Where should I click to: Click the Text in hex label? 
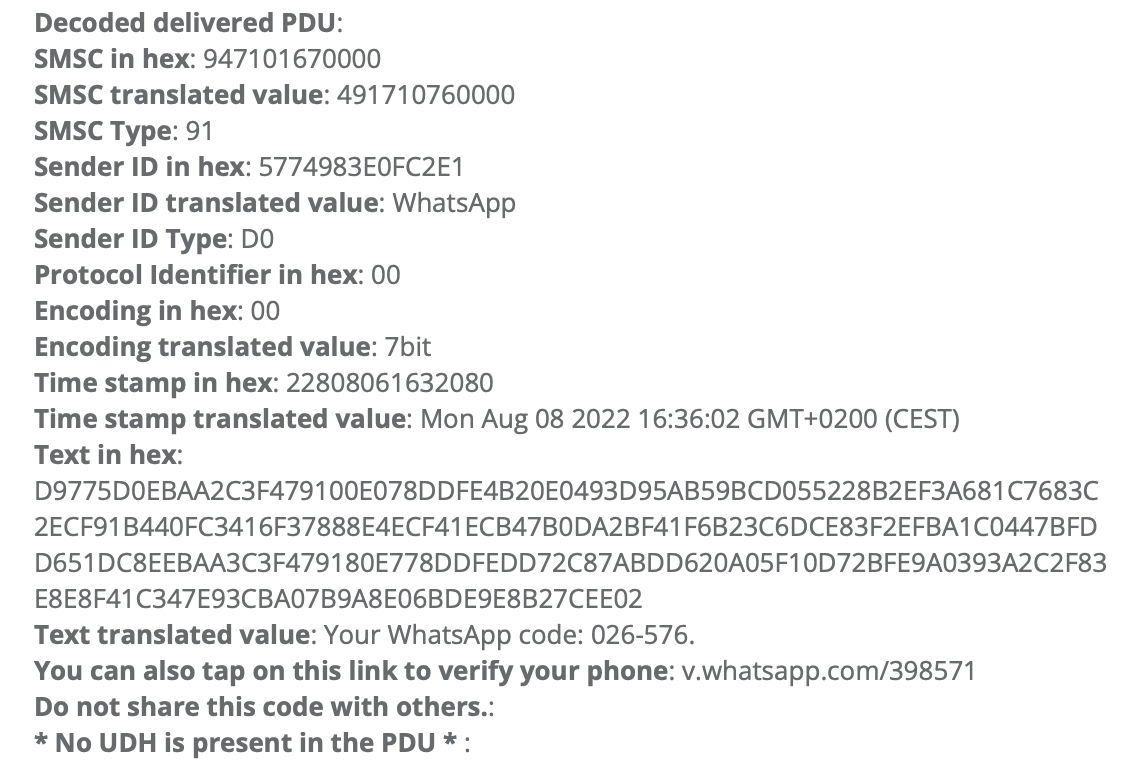(106, 455)
